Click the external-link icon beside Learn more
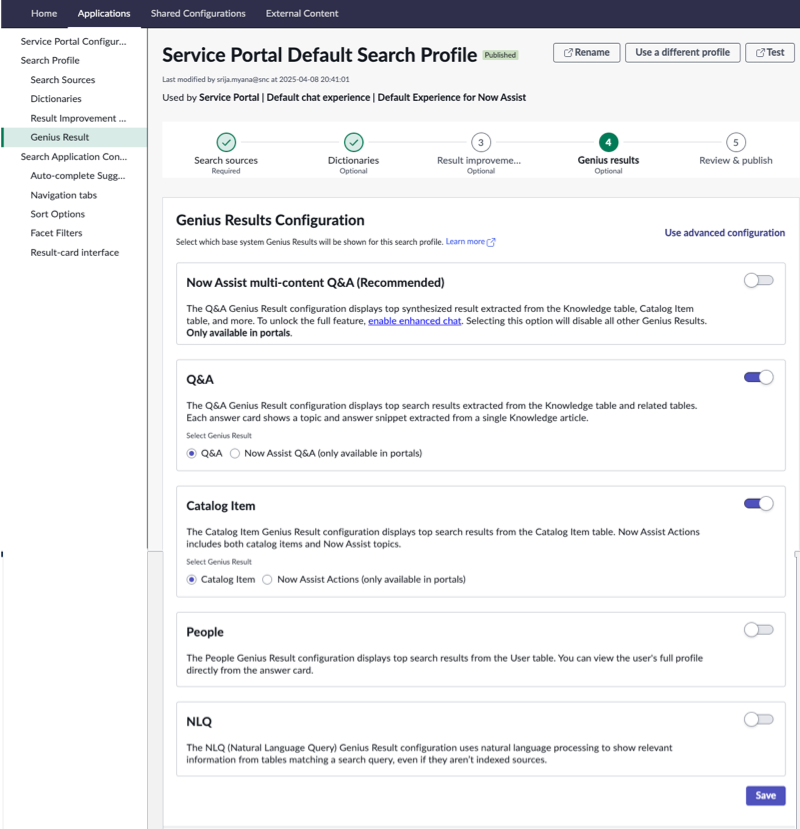 tap(491, 242)
